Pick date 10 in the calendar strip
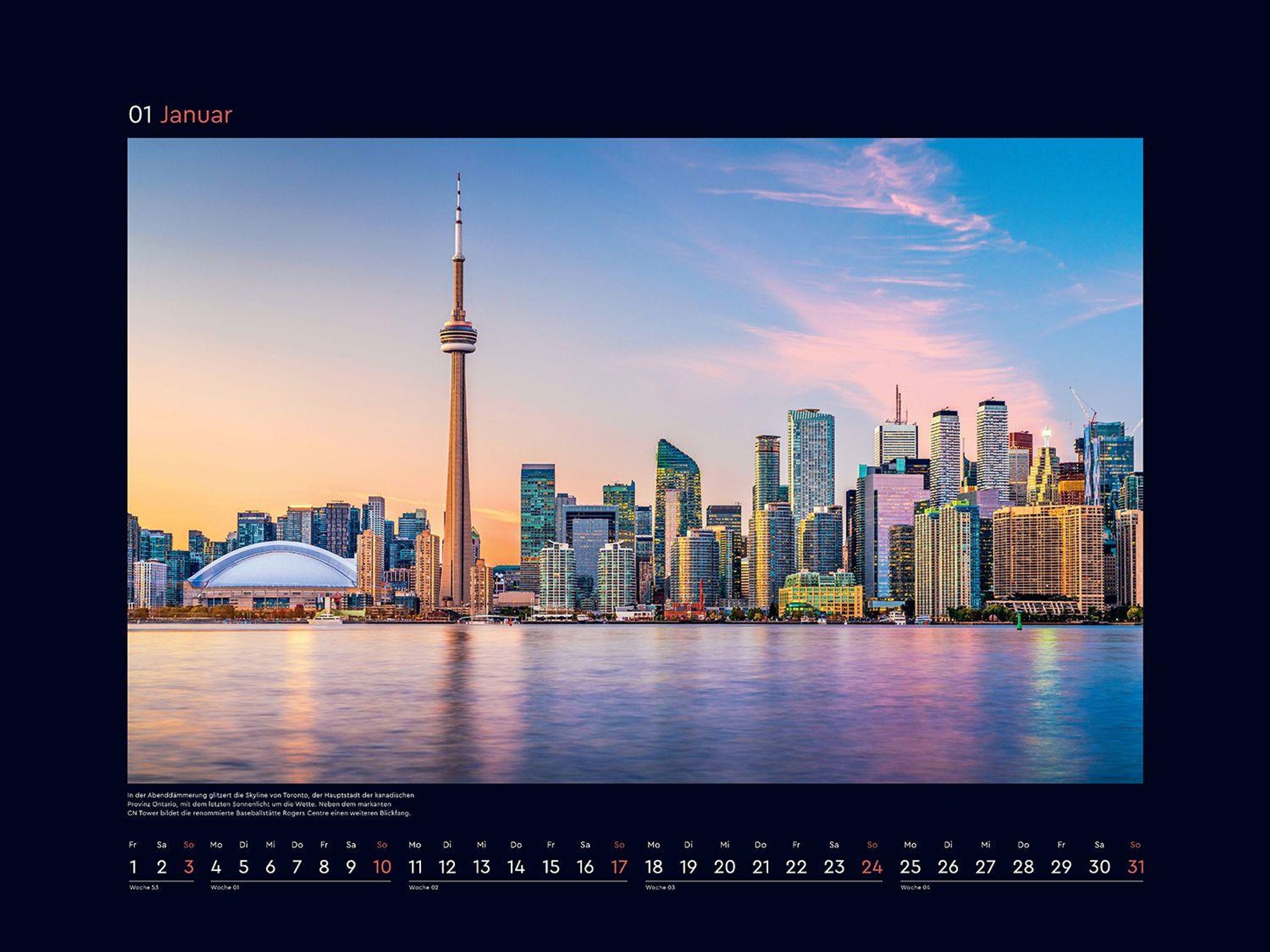This screenshot has width=1270, height=952. click(382, 866)
